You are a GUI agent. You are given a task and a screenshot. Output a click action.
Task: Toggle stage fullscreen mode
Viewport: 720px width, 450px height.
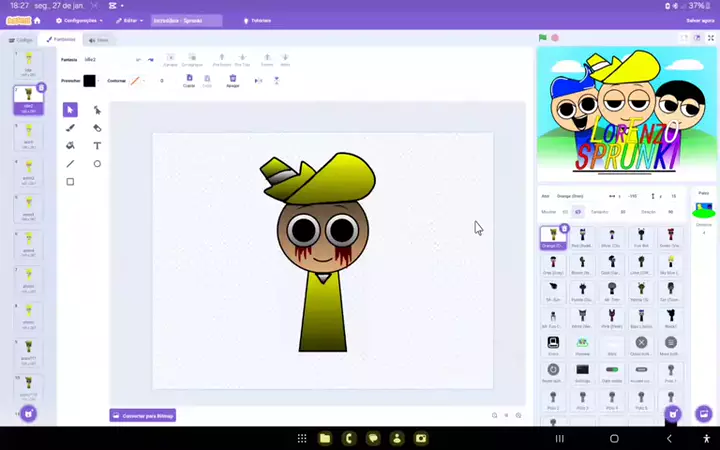[x=709, y=38]
